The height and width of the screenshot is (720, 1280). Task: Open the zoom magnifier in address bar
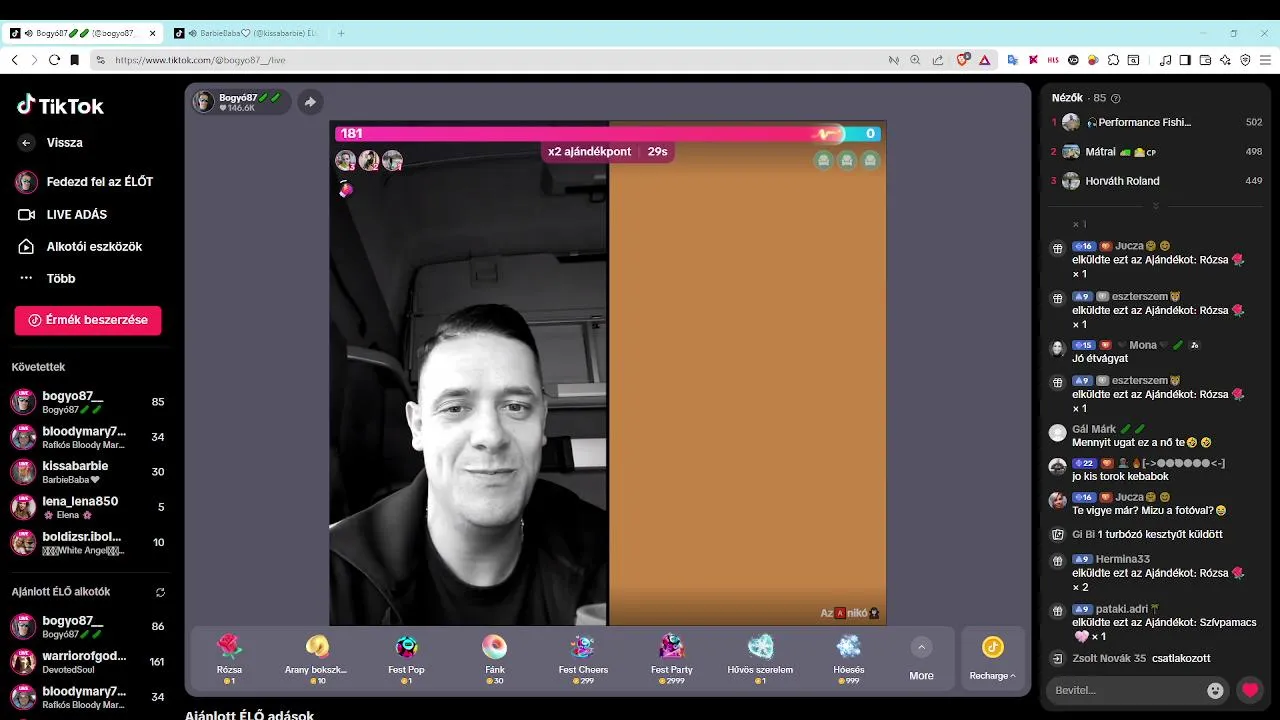[x=915, y=60]
